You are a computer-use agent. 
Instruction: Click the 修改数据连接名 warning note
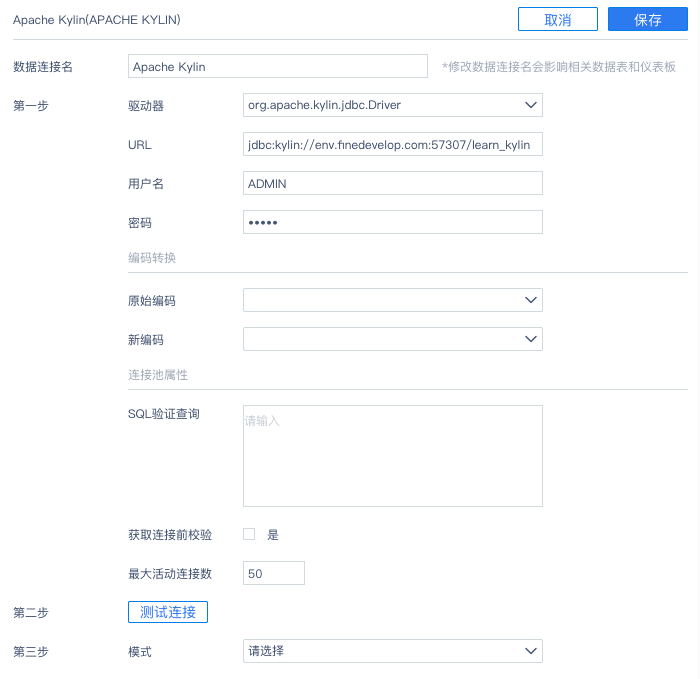[559, 67]
